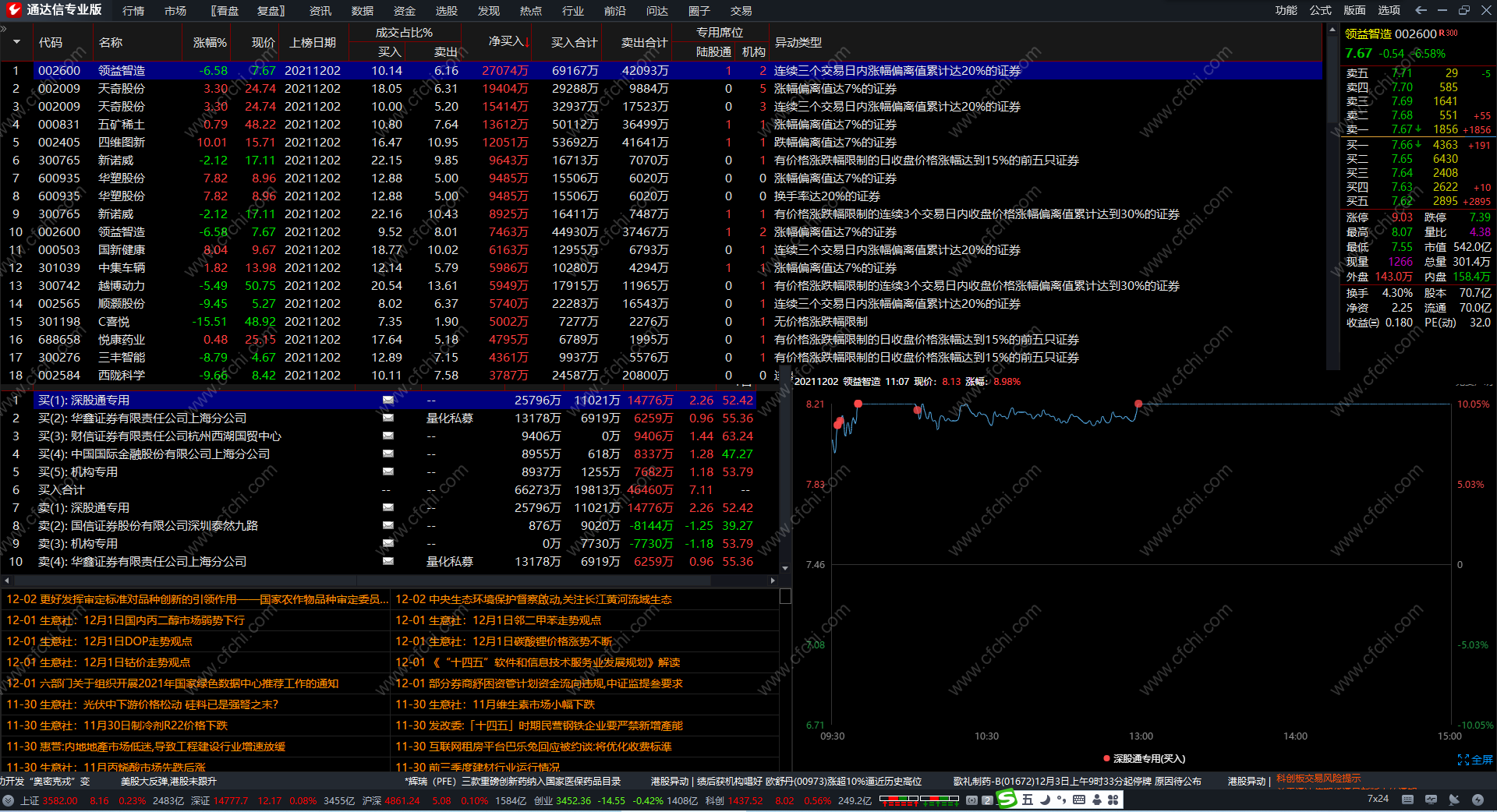This screenshot has height=812, width=1497.
Task: Click the 7x24 news button
Action: pos(1378,799)
